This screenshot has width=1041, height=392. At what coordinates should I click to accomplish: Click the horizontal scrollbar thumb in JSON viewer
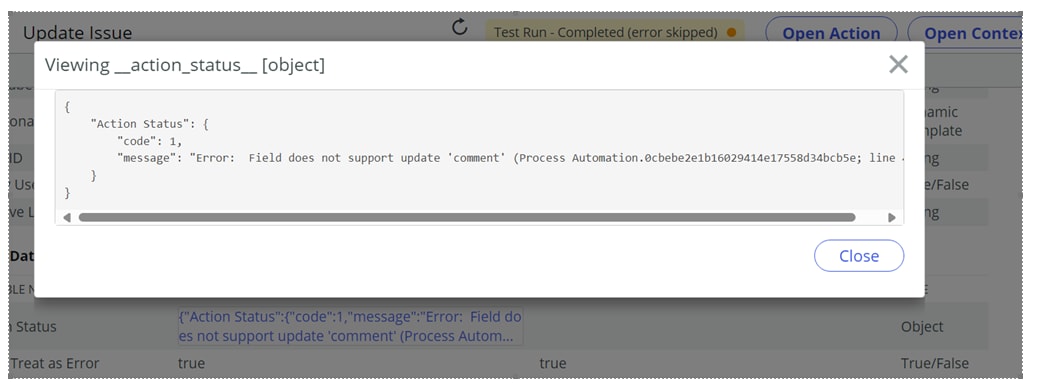click(x=467, y=217)
